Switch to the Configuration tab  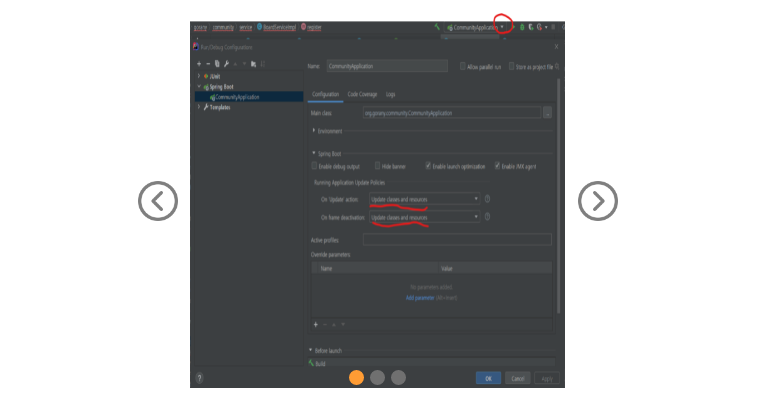click(x=325, y=94)
